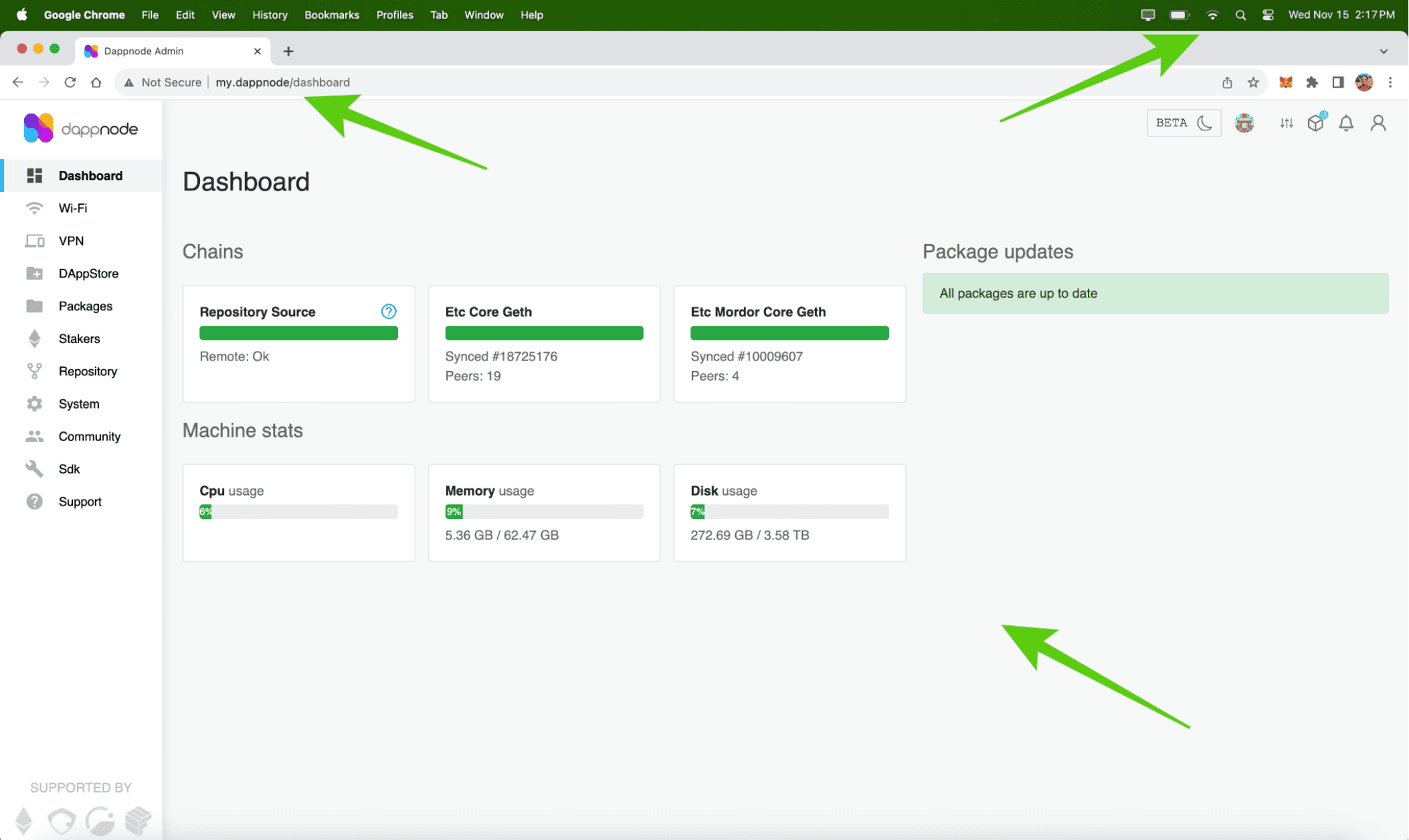Open the Repository Source help question mark
Screen dimensions: 1409x840
[388, 311]
